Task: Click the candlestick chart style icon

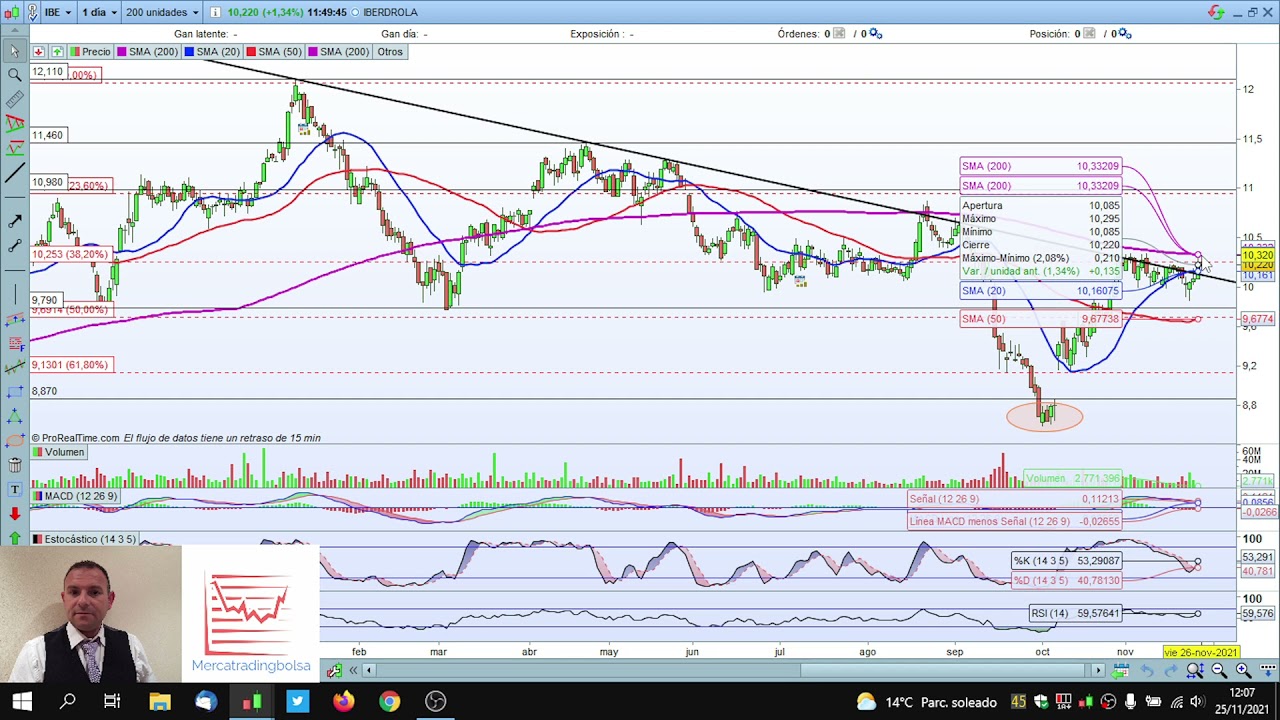Action: [x=12, y=12]
